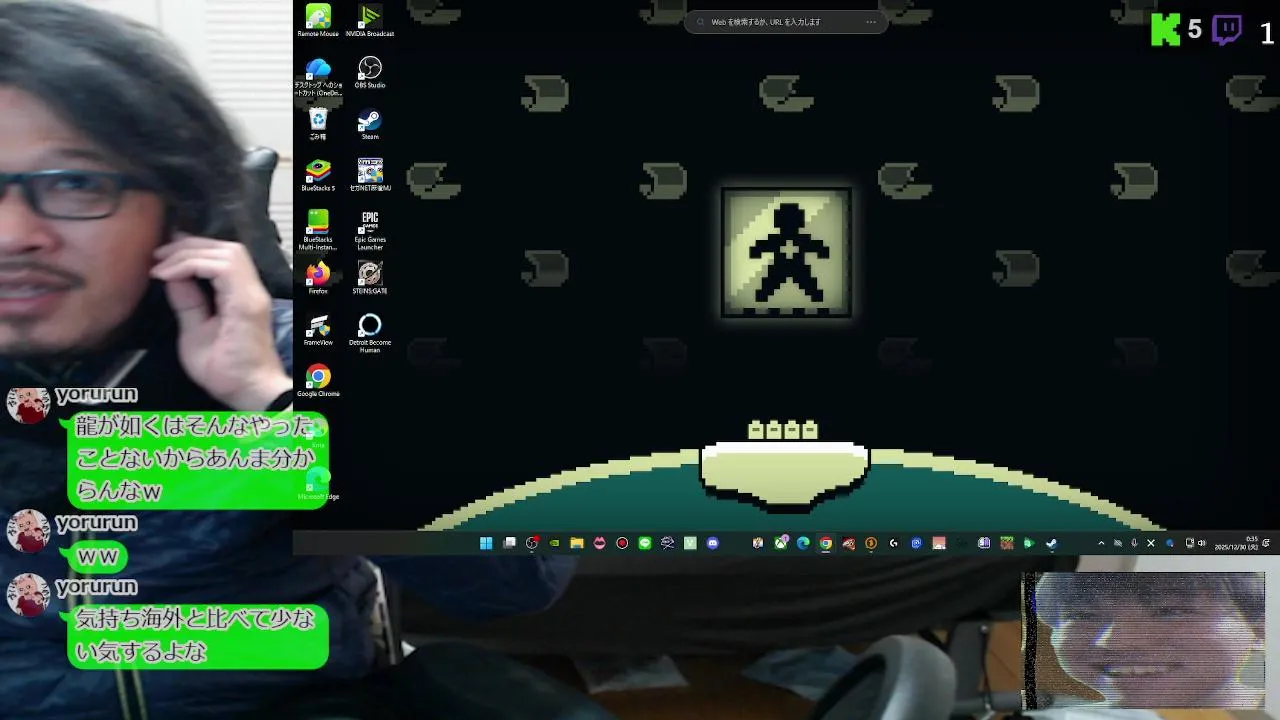Open Logitech G HUB on the taskbar

pos(894,543)
